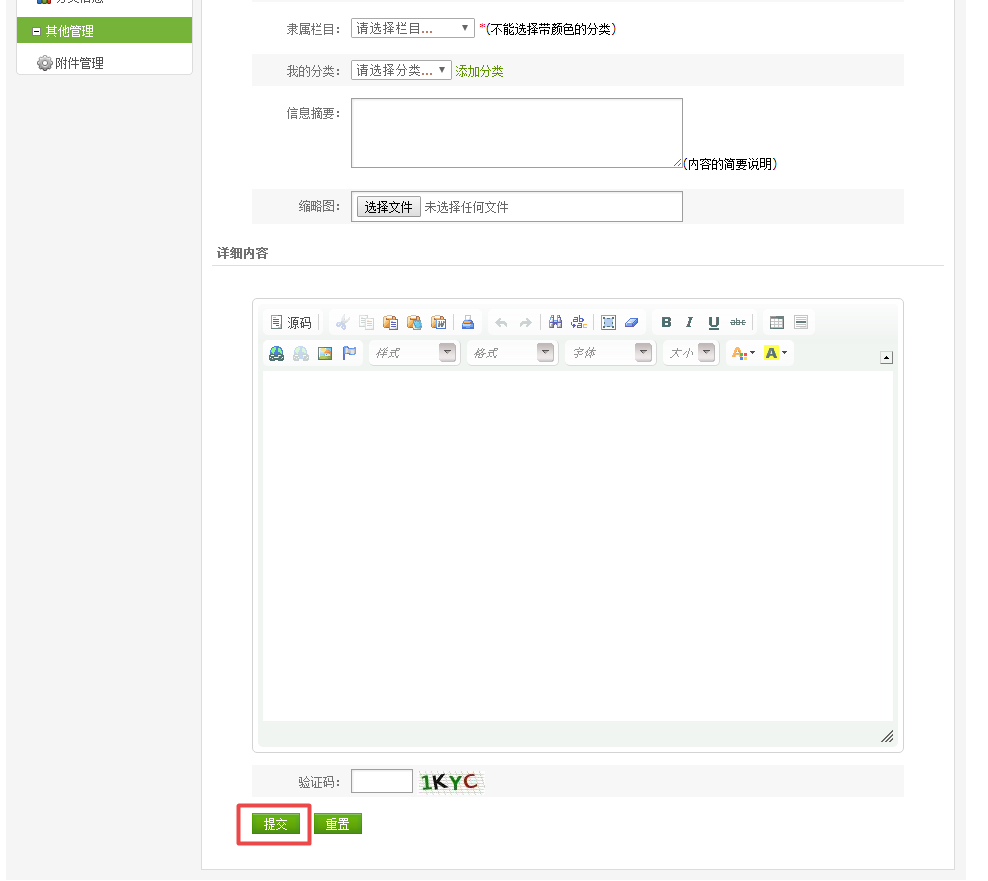Image resolution: width=988 pixels, height=881 pixels.
Task: Click the Select All icon
Action: pyautogui.click(x=607, y=322)
